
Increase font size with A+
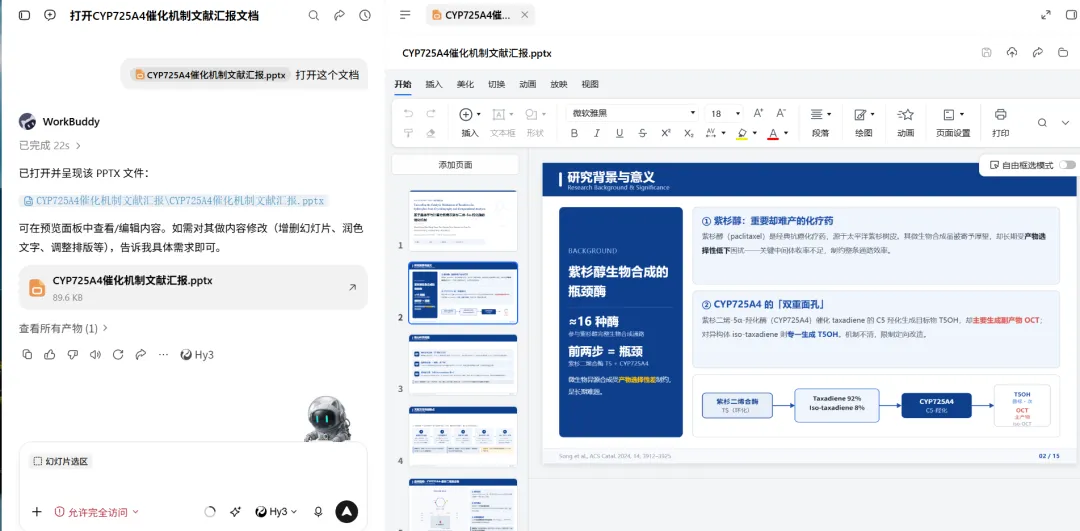[758, 113]
